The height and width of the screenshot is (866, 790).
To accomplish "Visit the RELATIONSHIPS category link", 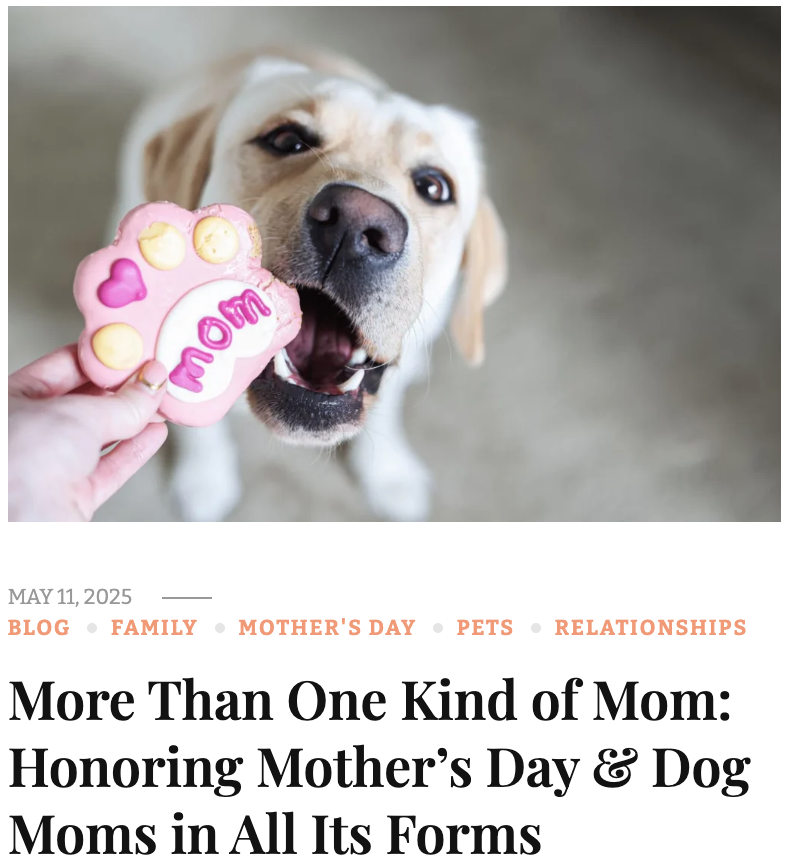I will point(651,628).
